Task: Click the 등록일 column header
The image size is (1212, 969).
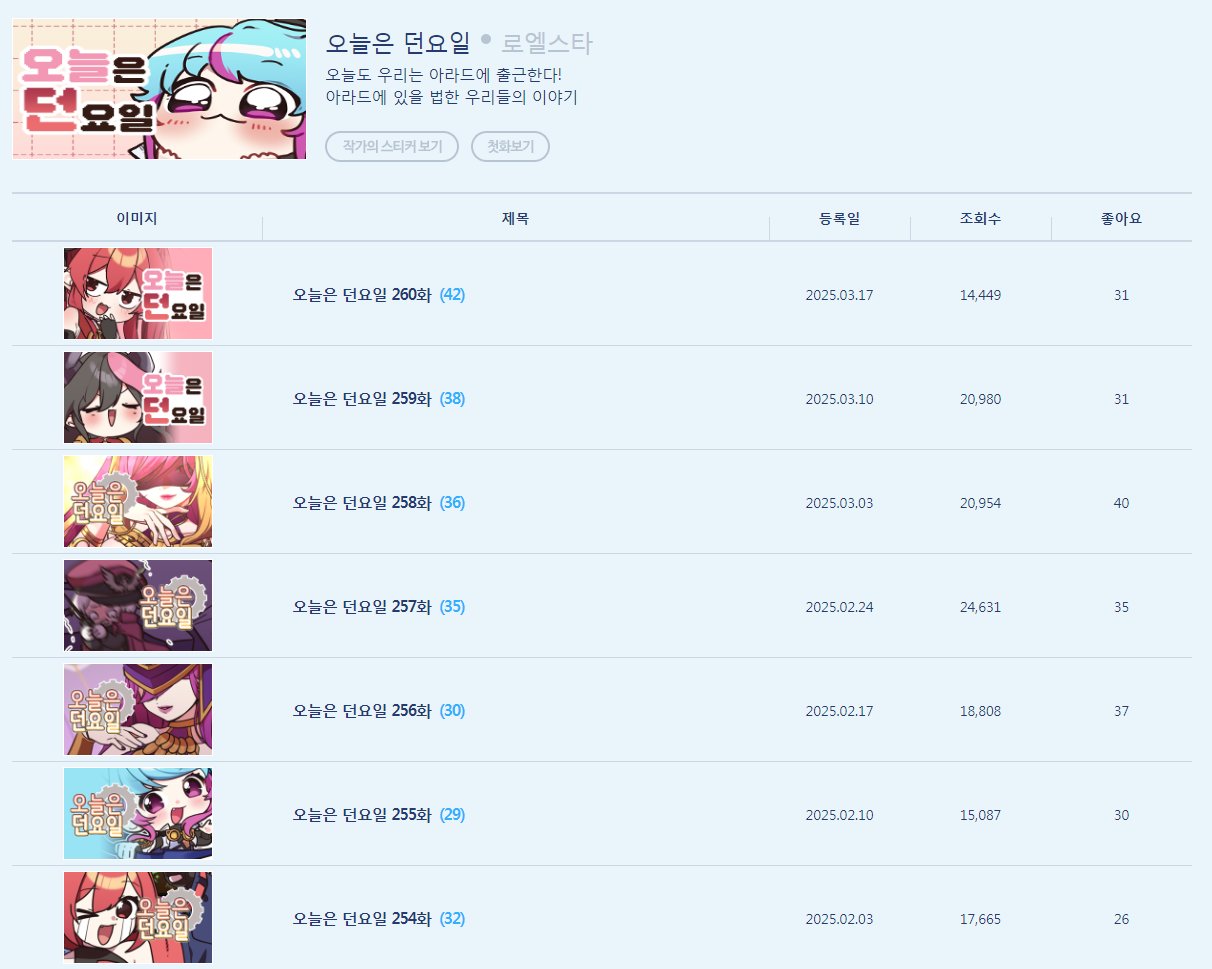Action: pyautogui.click(x=839, y=219)
